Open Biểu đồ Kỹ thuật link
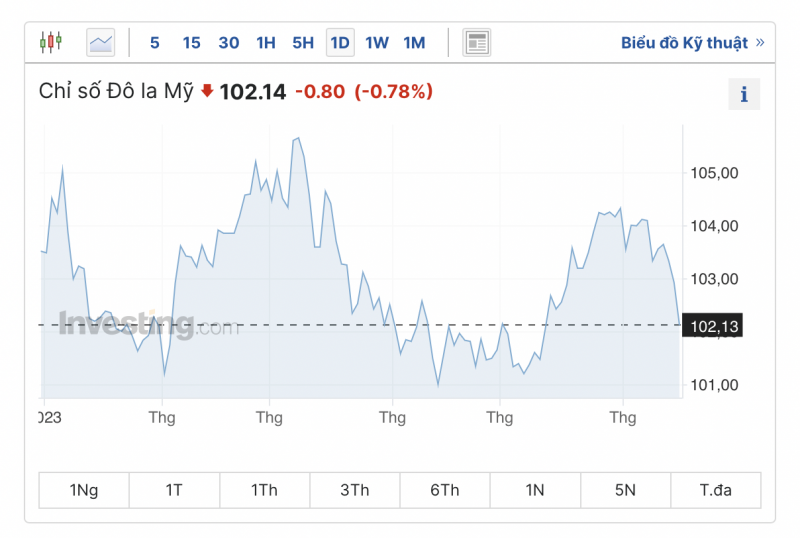This screenshot has width=800, height=538. coord(684,42)
